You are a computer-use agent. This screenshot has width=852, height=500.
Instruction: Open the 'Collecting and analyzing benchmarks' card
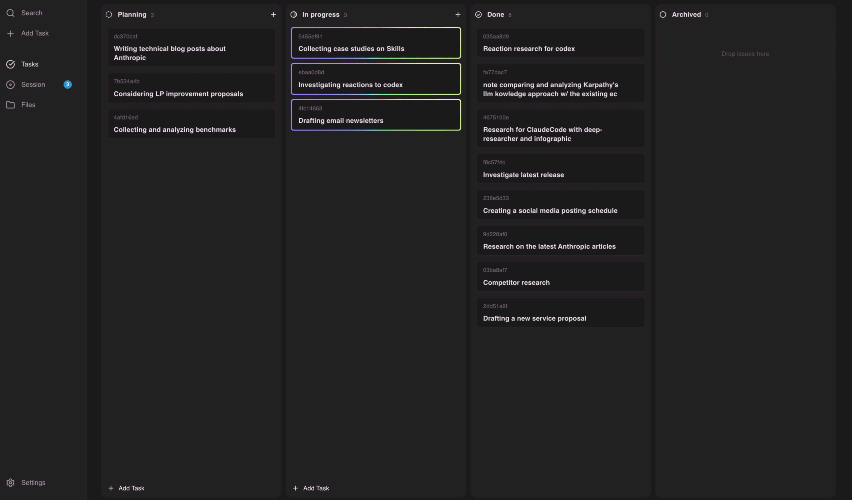click(x=191, y=124)
